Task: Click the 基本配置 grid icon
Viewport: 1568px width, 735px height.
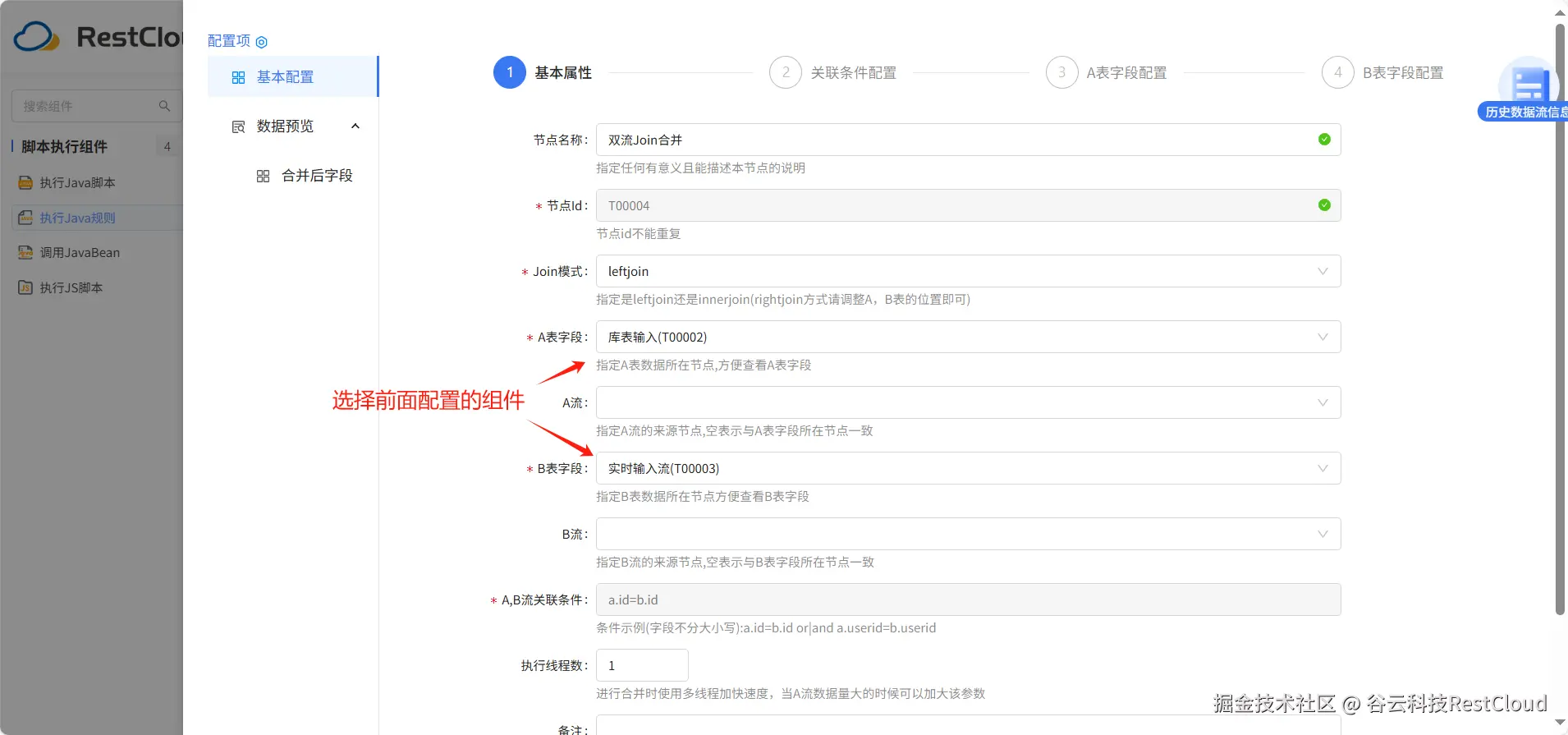Action: coord(238,77)
